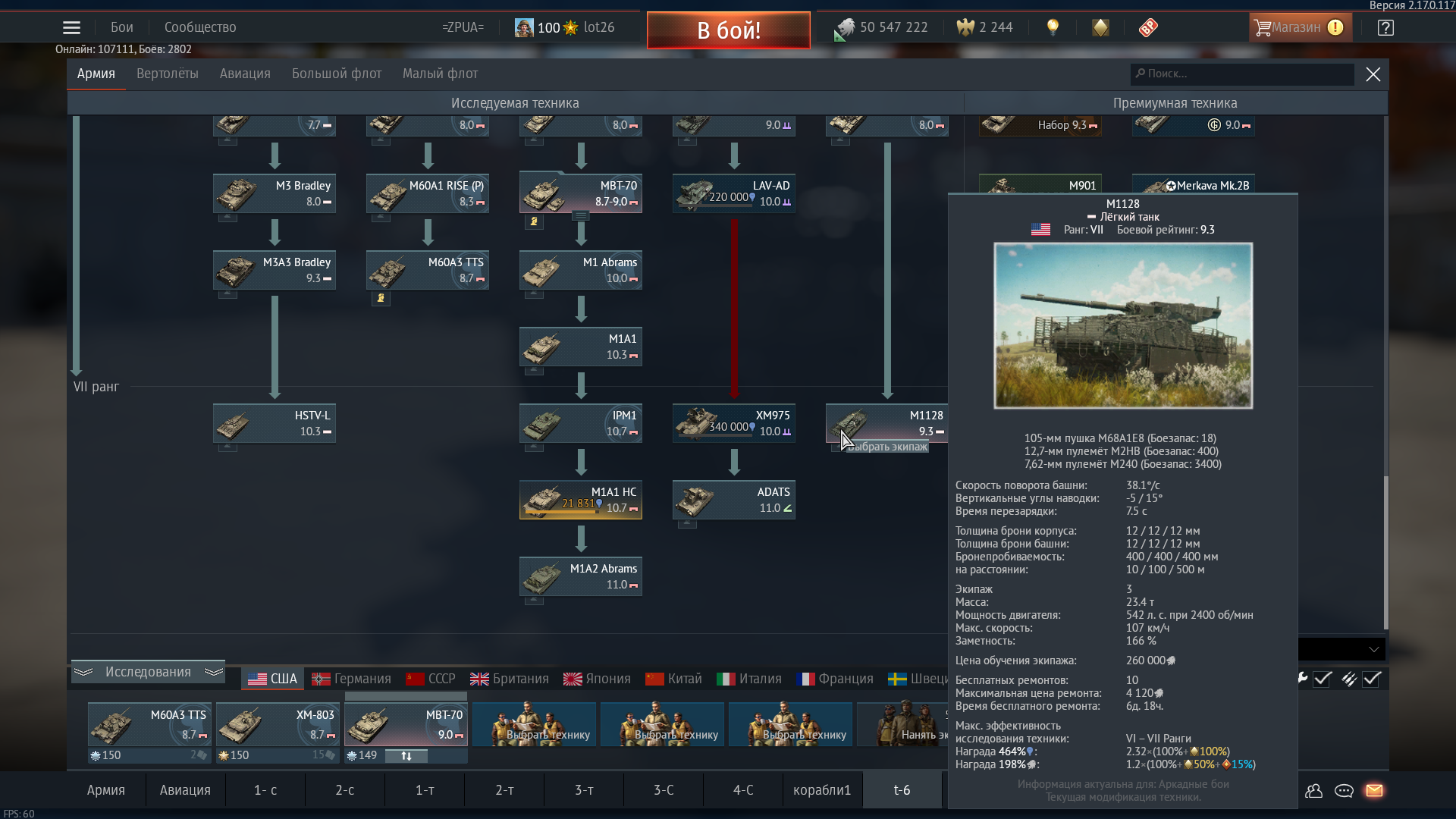The width and height of the screenshot is (1456, 819).
Task: Select the M3 Bradley vehicle card
Action: pos(275,193)
